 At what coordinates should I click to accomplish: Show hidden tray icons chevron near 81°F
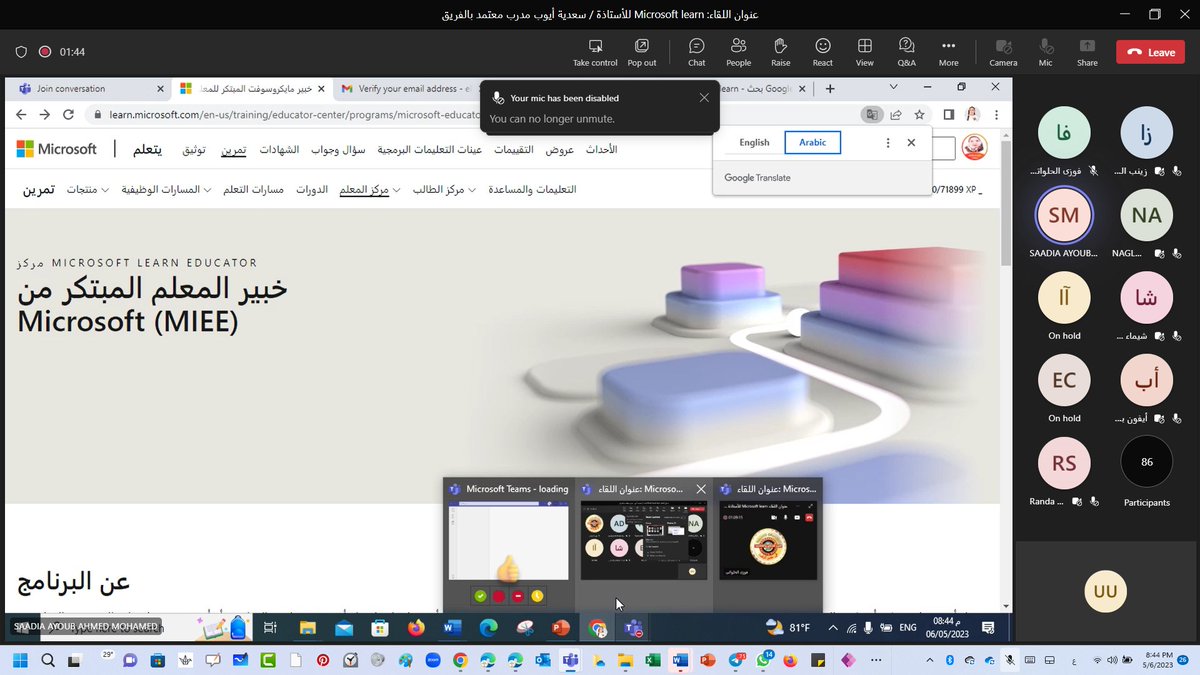point(832,628)
